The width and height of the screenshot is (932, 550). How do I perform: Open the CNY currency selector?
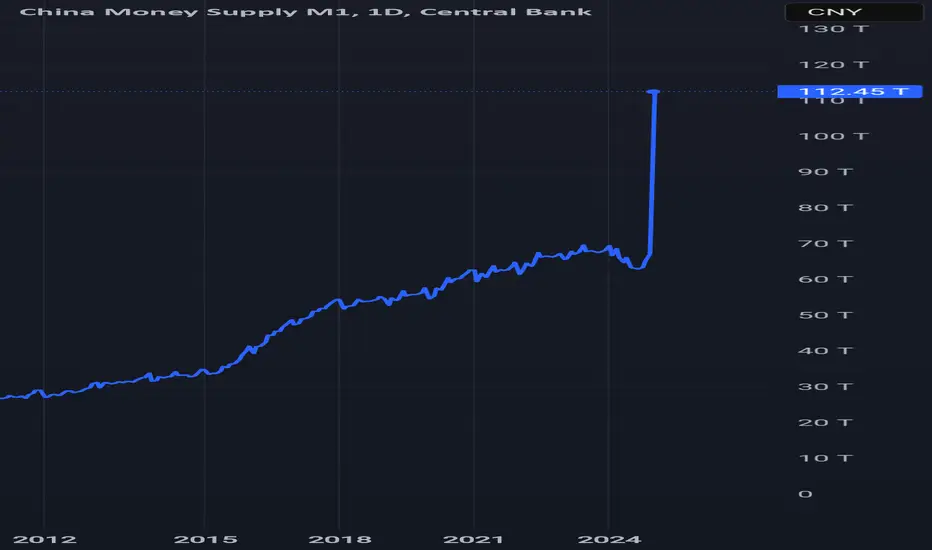[854, 12]
